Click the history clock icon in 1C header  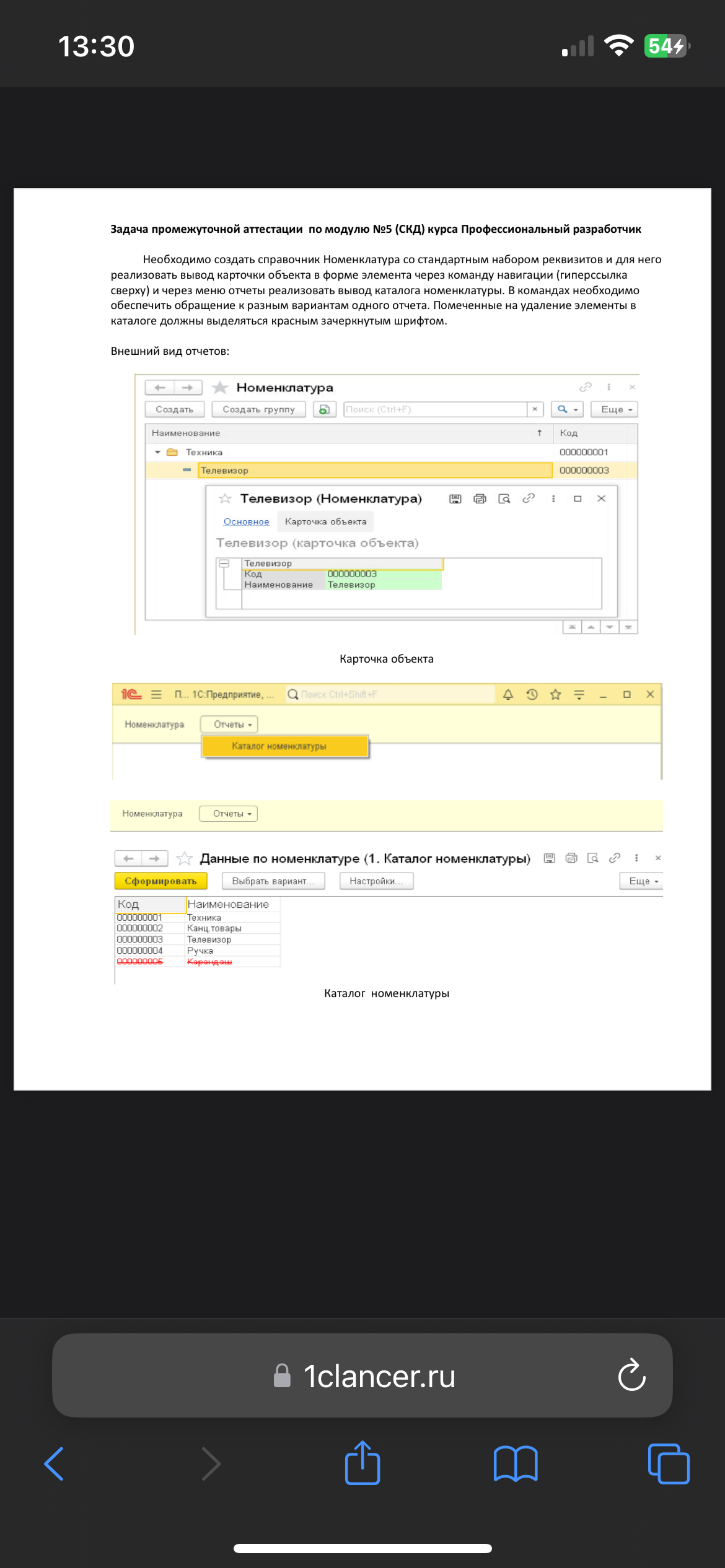point(532,694)
